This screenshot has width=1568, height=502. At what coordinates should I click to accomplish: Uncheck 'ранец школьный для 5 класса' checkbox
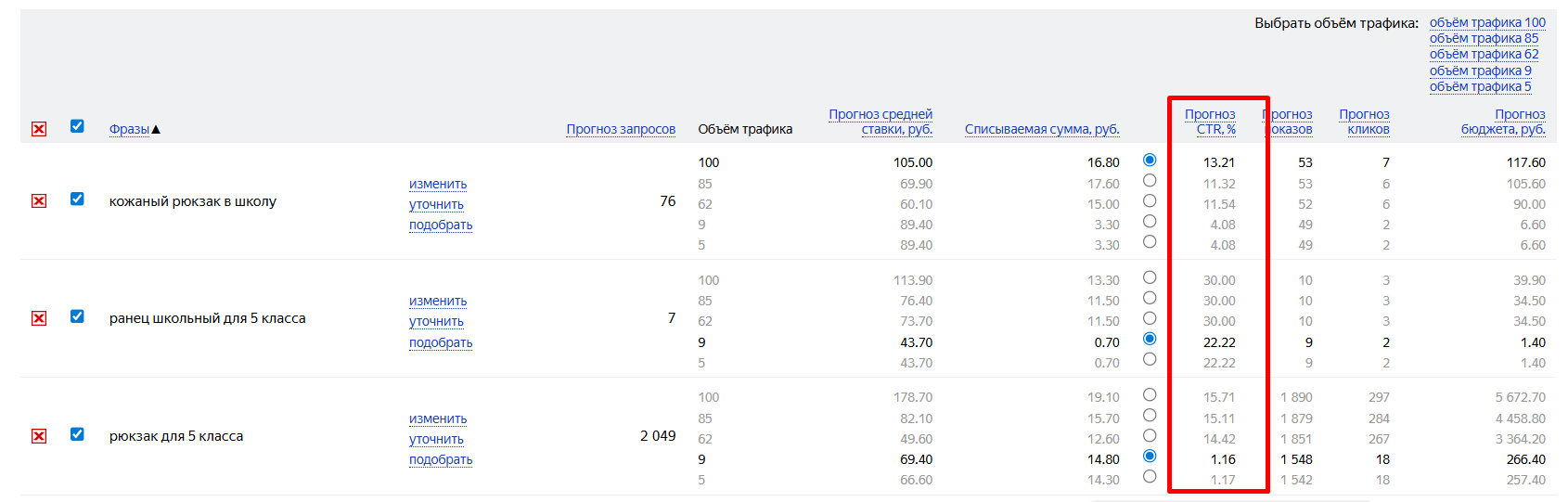[x=77, y=316]
